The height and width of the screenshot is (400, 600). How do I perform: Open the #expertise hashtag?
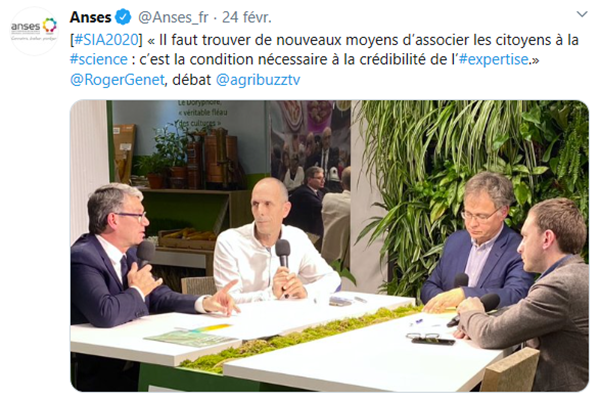tap(494, 60)
